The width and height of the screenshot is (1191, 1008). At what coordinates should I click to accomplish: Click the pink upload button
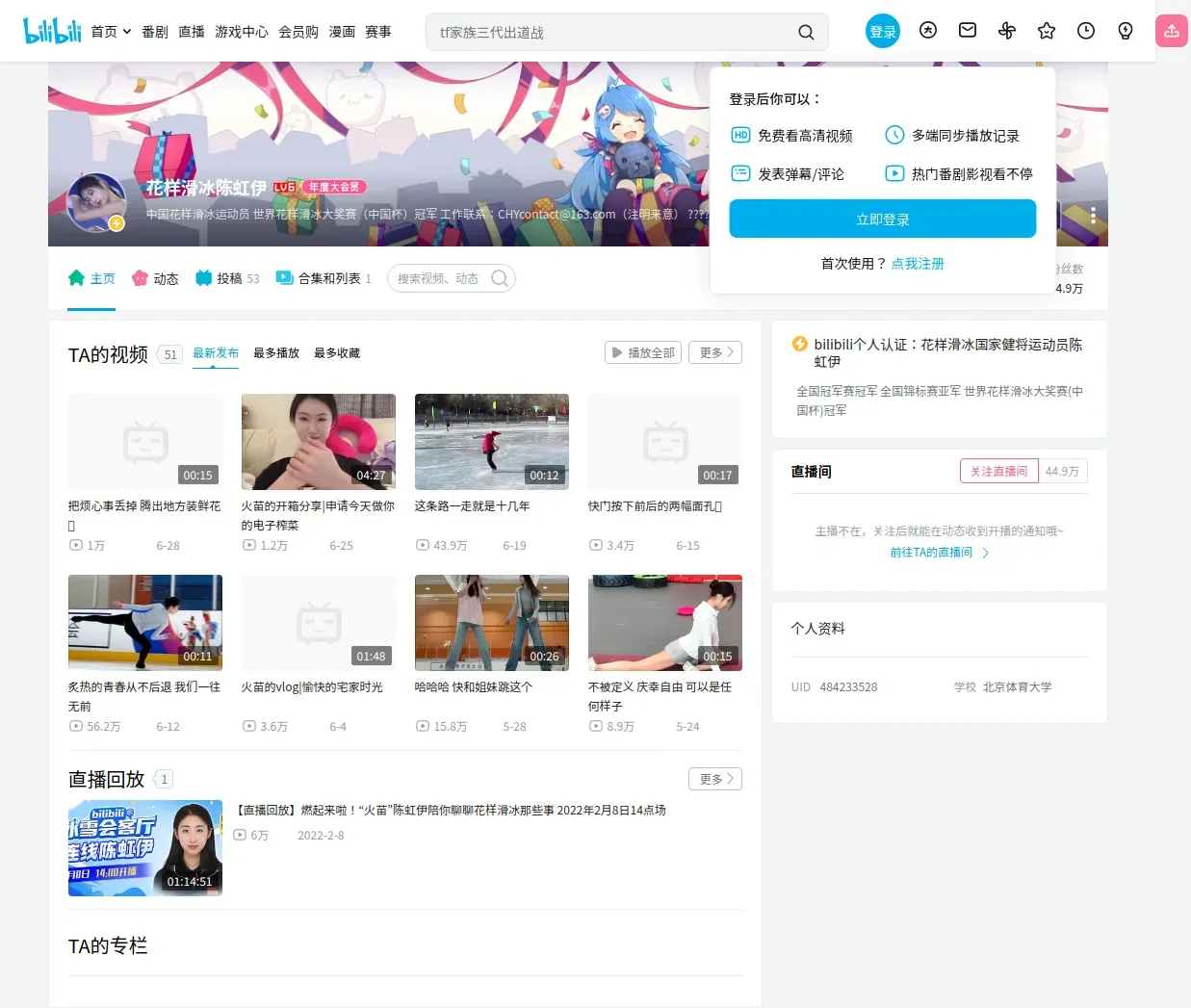(1172, 31)
